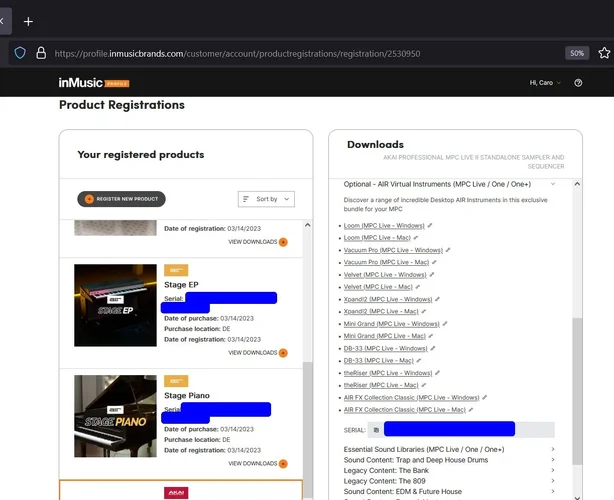The width and height of the screenshot is (614, 500).
Task: Click the Stage EP product thumbnail
Action: [x=116, y=305]
